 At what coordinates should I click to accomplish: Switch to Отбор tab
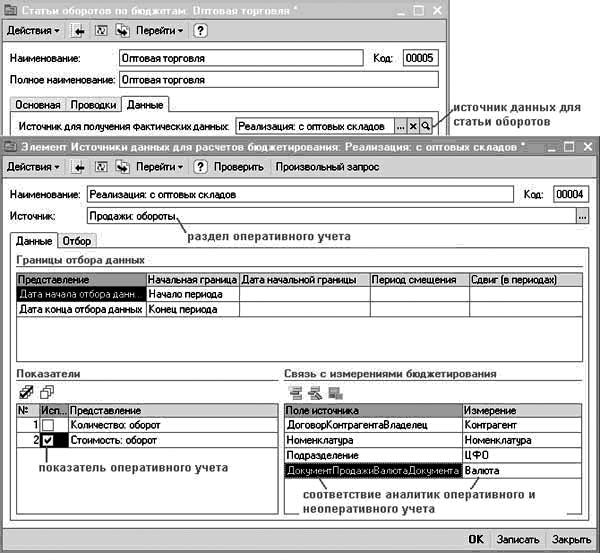(77, 241)
